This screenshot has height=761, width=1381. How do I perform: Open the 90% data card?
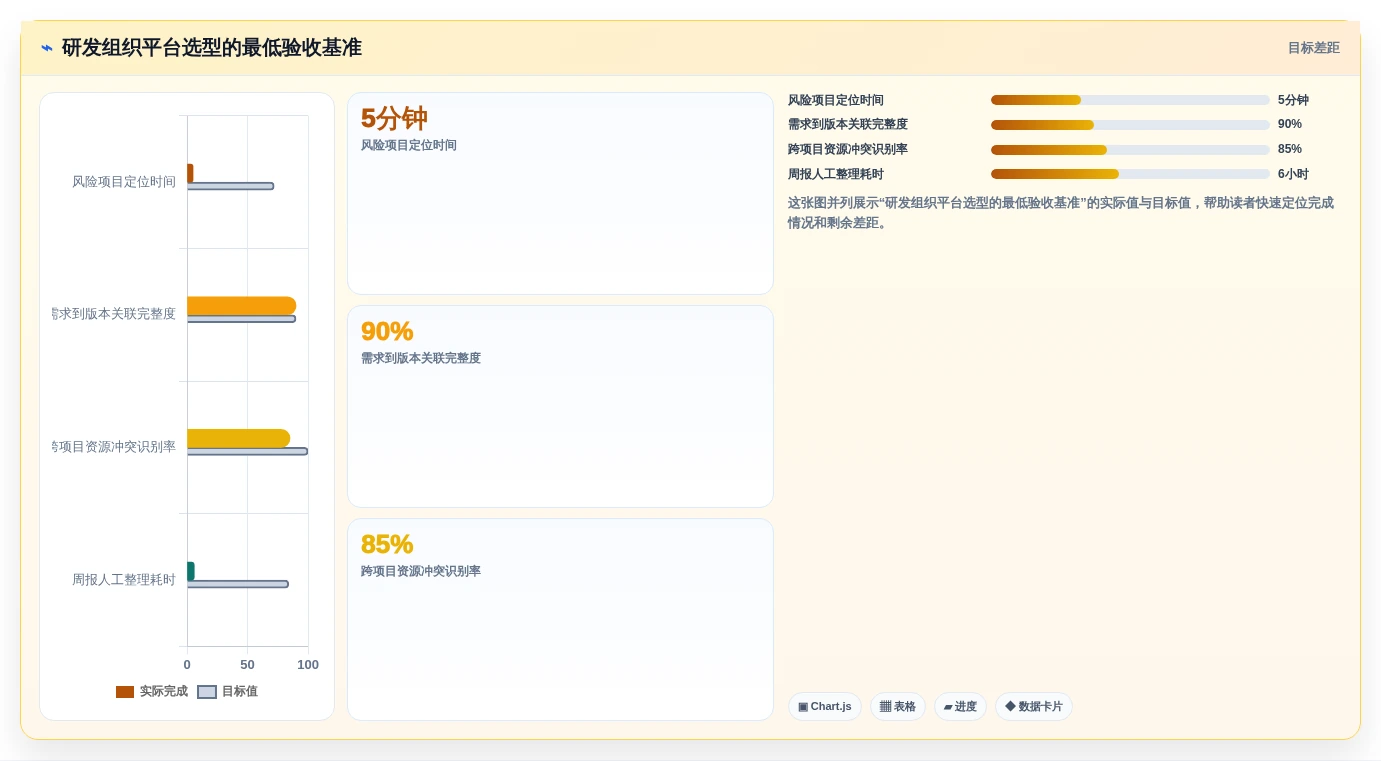[560, 406]
